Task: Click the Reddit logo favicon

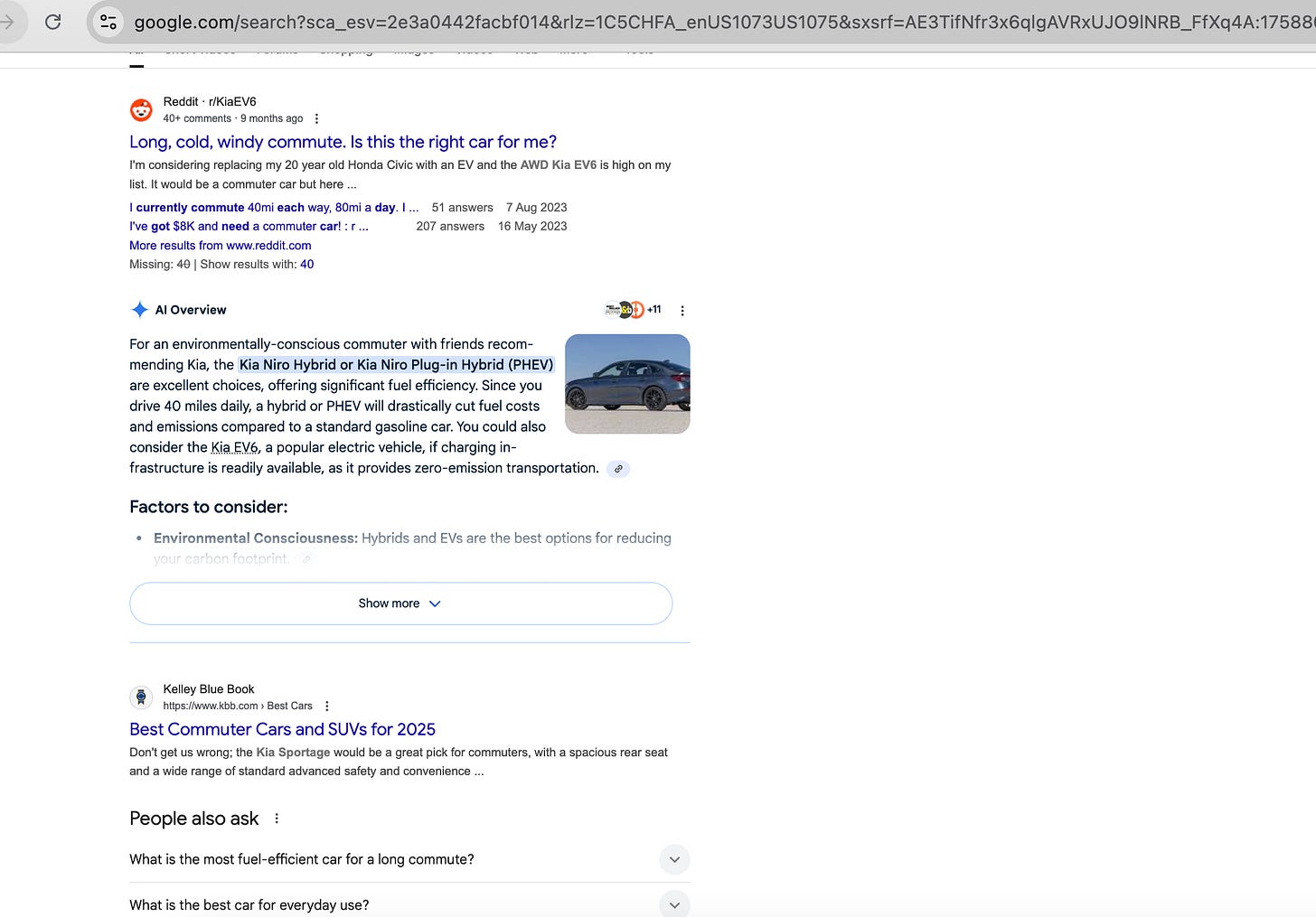Action: [141, 110]
